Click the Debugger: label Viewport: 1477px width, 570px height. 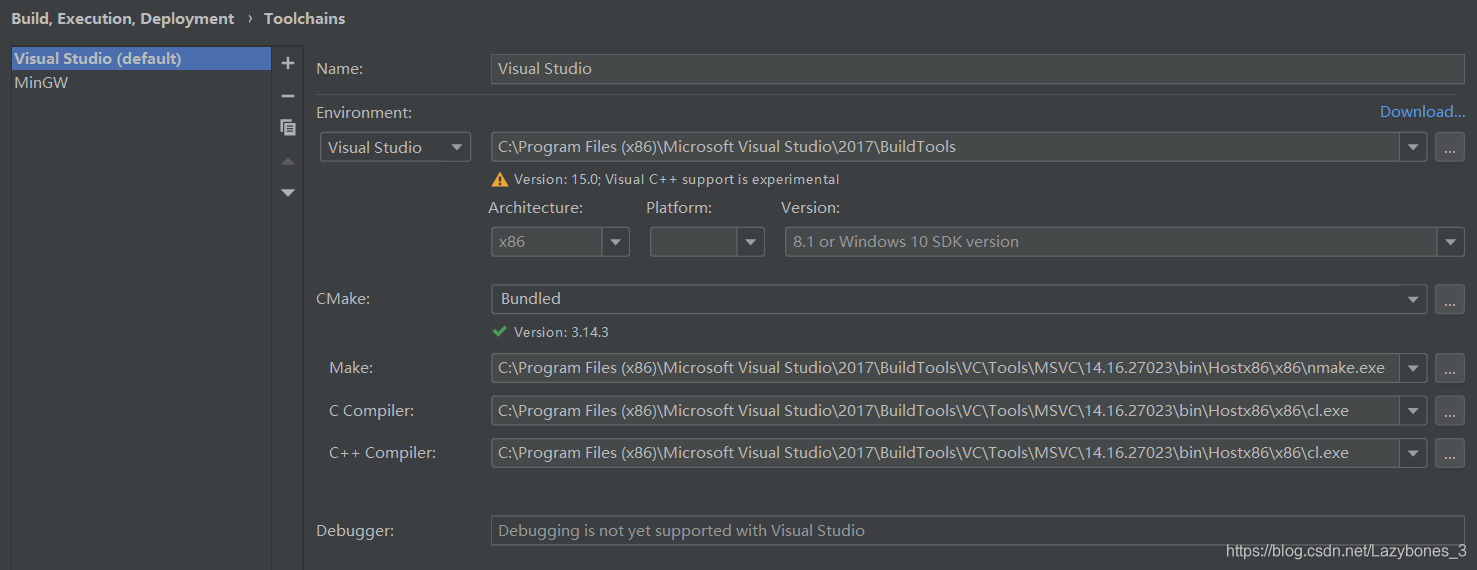click(x=355, y=531)
